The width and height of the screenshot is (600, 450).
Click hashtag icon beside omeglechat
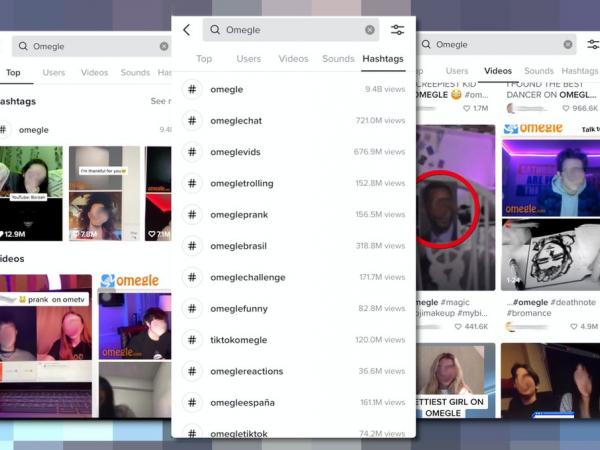(x=192, y=121)
